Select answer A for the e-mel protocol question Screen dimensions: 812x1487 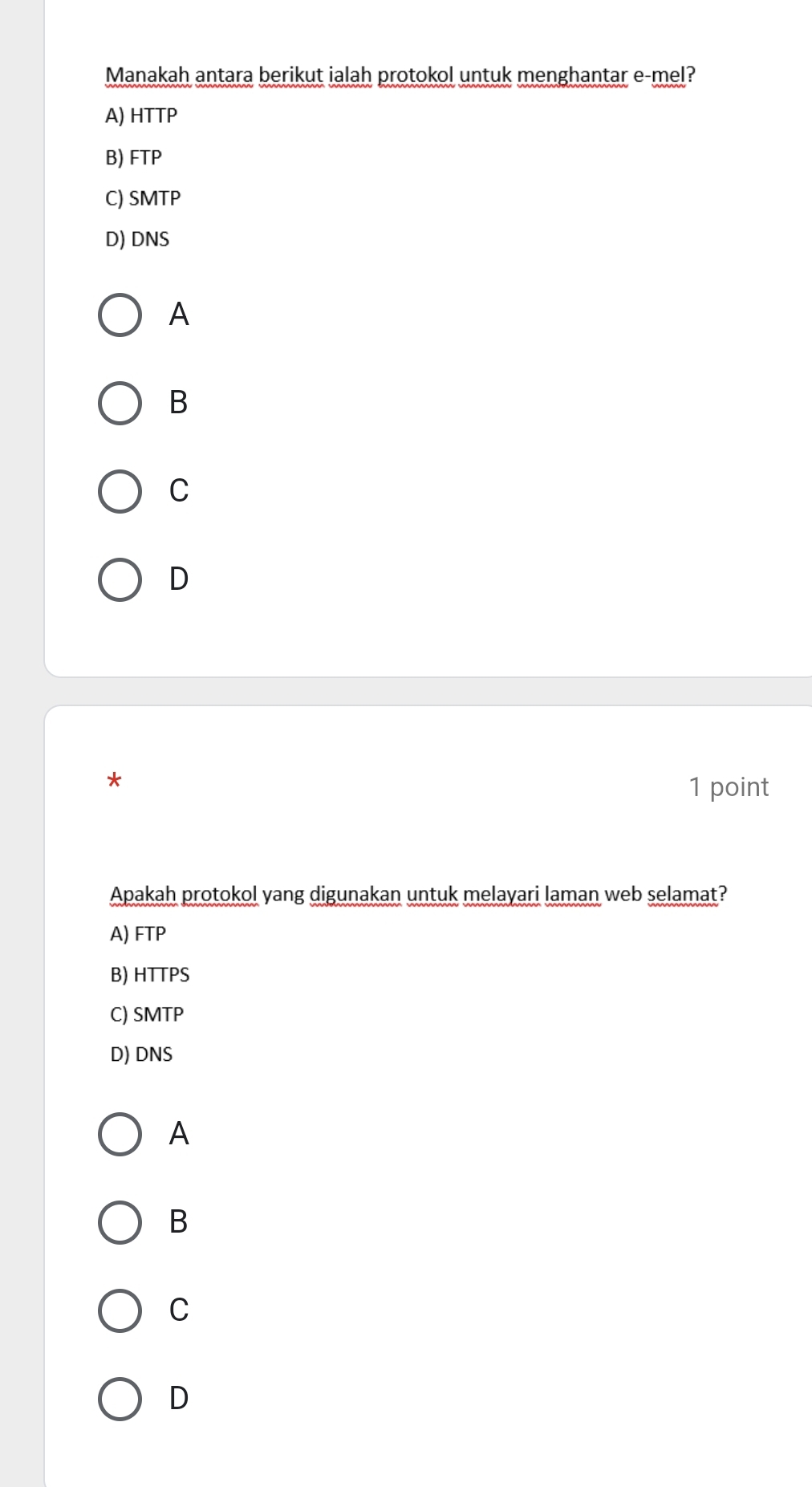click(x=120, y=315)
